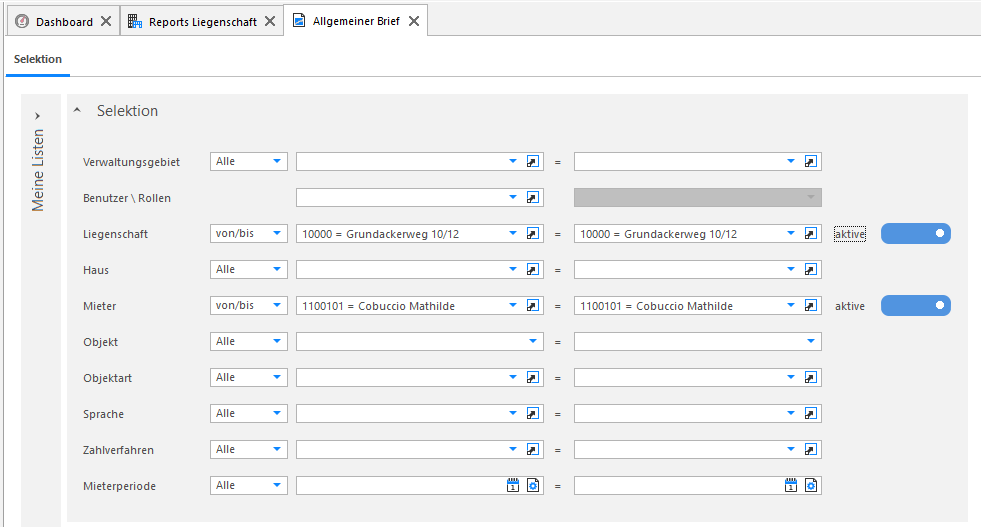Click the Benutzer \ Rollen label
This screenshot has height=527, width=981.
click(126, 198)
